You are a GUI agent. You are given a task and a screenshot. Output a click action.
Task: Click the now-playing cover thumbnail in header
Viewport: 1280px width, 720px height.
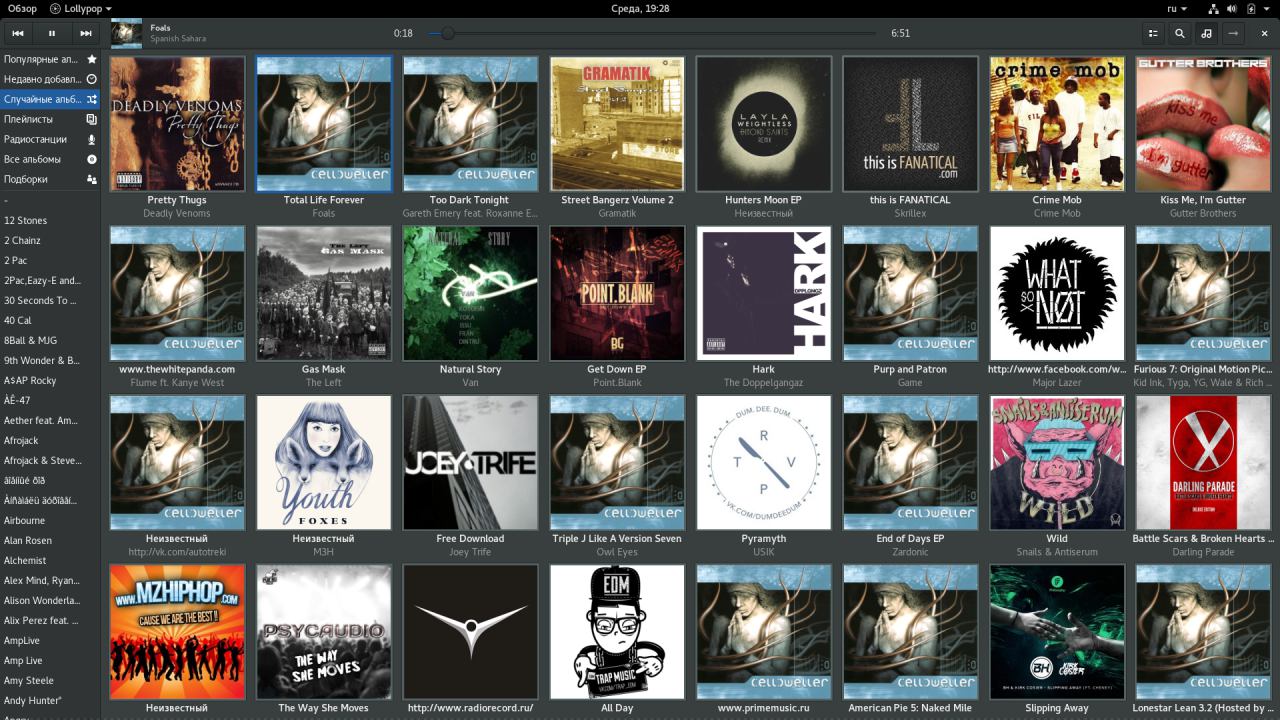point(126,33)
